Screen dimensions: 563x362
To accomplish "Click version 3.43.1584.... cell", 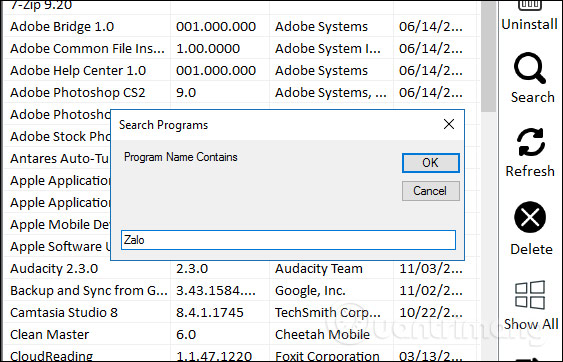I will [216, 291].
